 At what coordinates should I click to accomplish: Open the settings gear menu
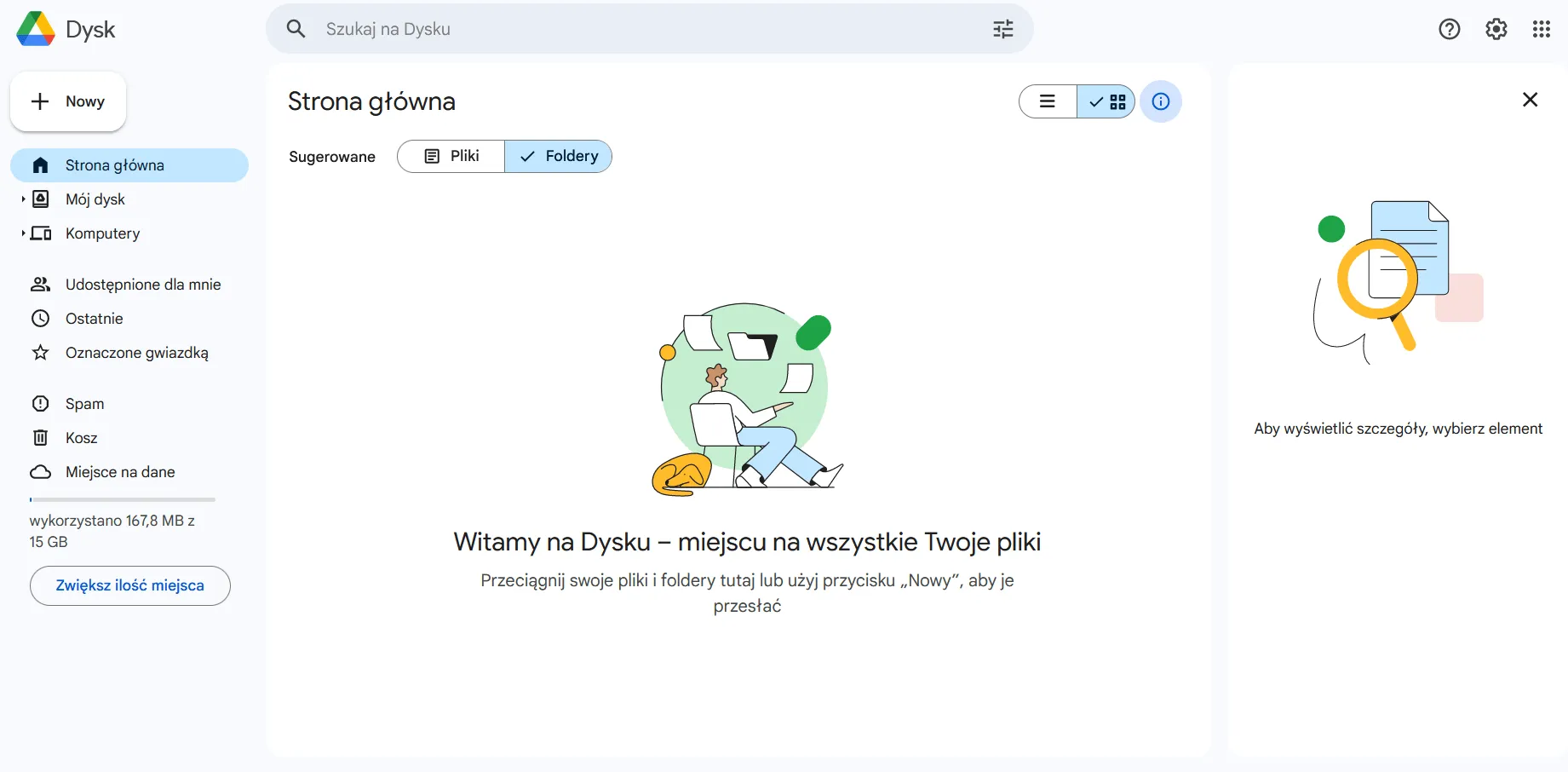pos(1496,29)
